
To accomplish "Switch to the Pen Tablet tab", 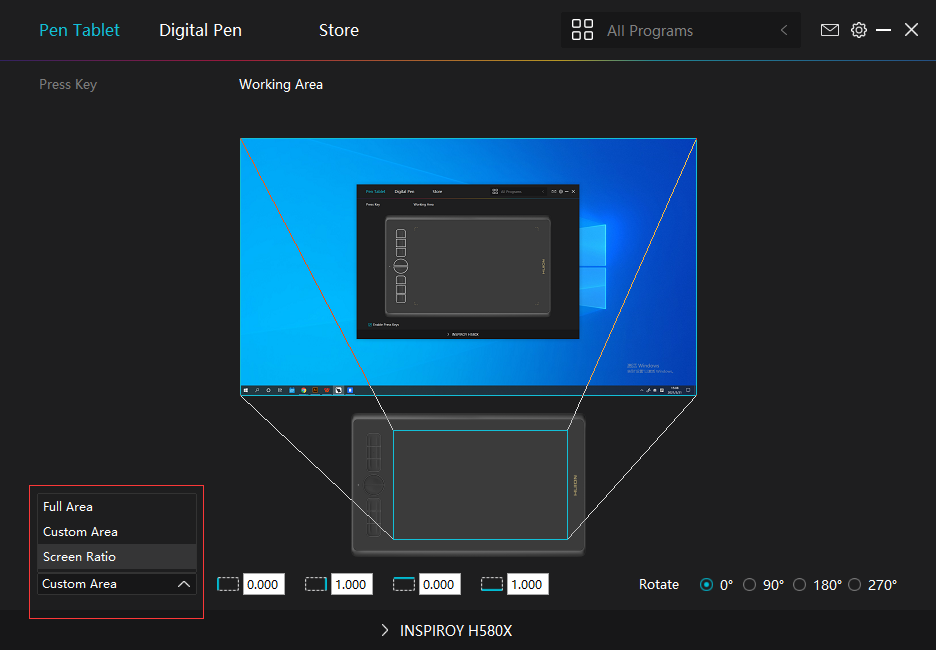I will pyautogui.click(x=79, y=30).
